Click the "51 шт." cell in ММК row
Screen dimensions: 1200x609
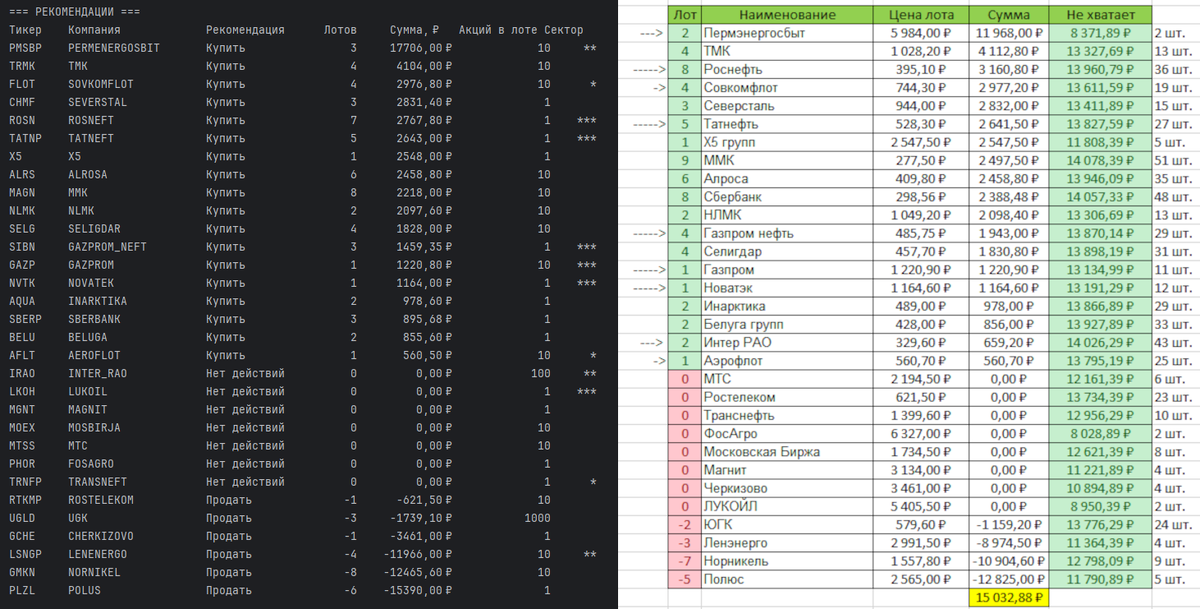[1174, 161]
